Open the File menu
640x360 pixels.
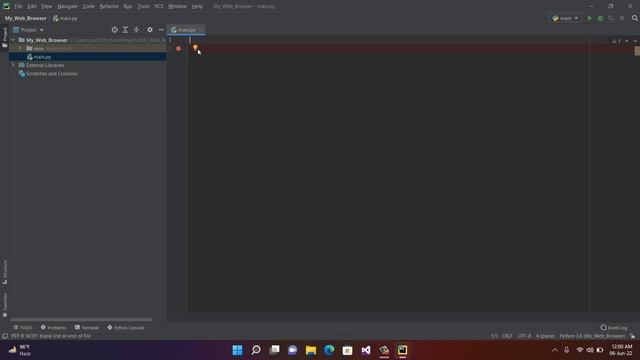[x=18, y=7]
